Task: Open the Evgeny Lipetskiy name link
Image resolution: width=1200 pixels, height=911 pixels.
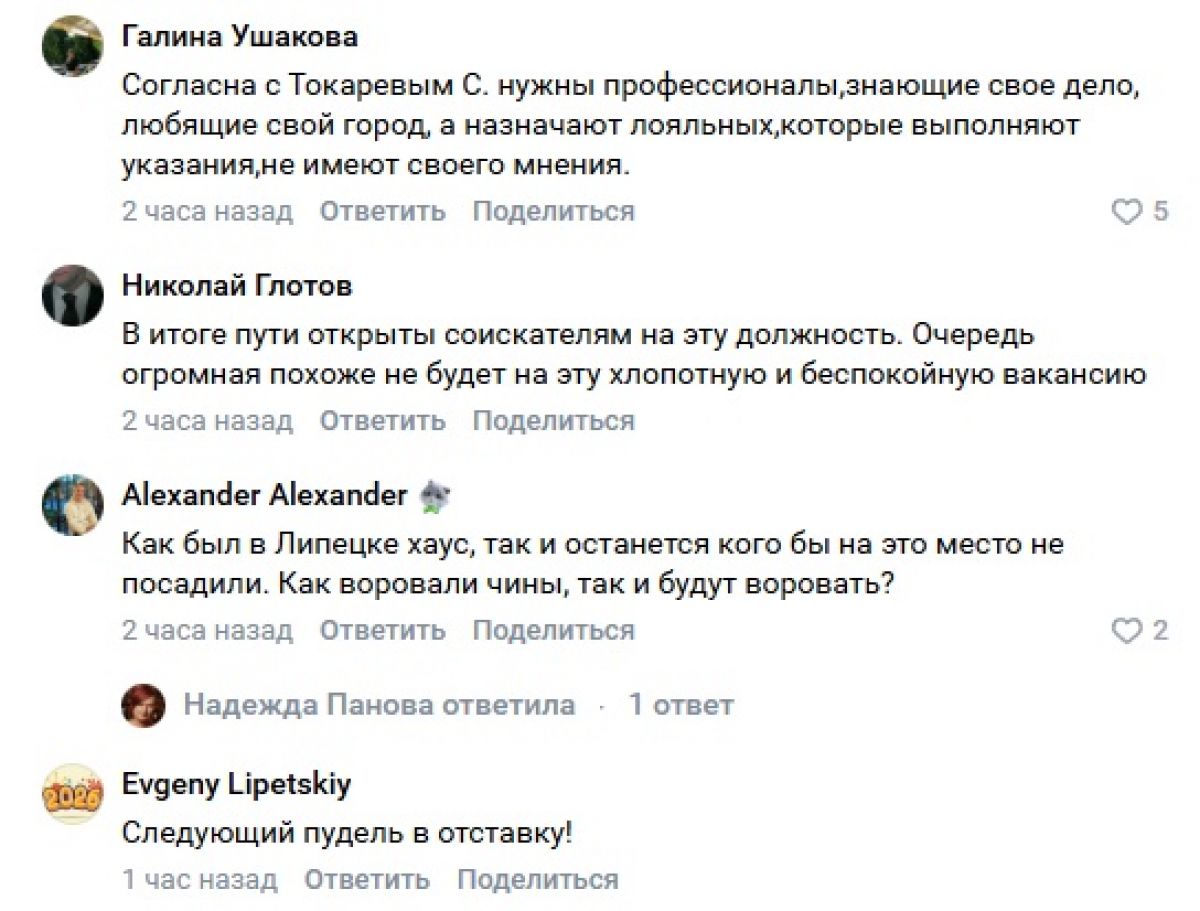Action: 236,785
